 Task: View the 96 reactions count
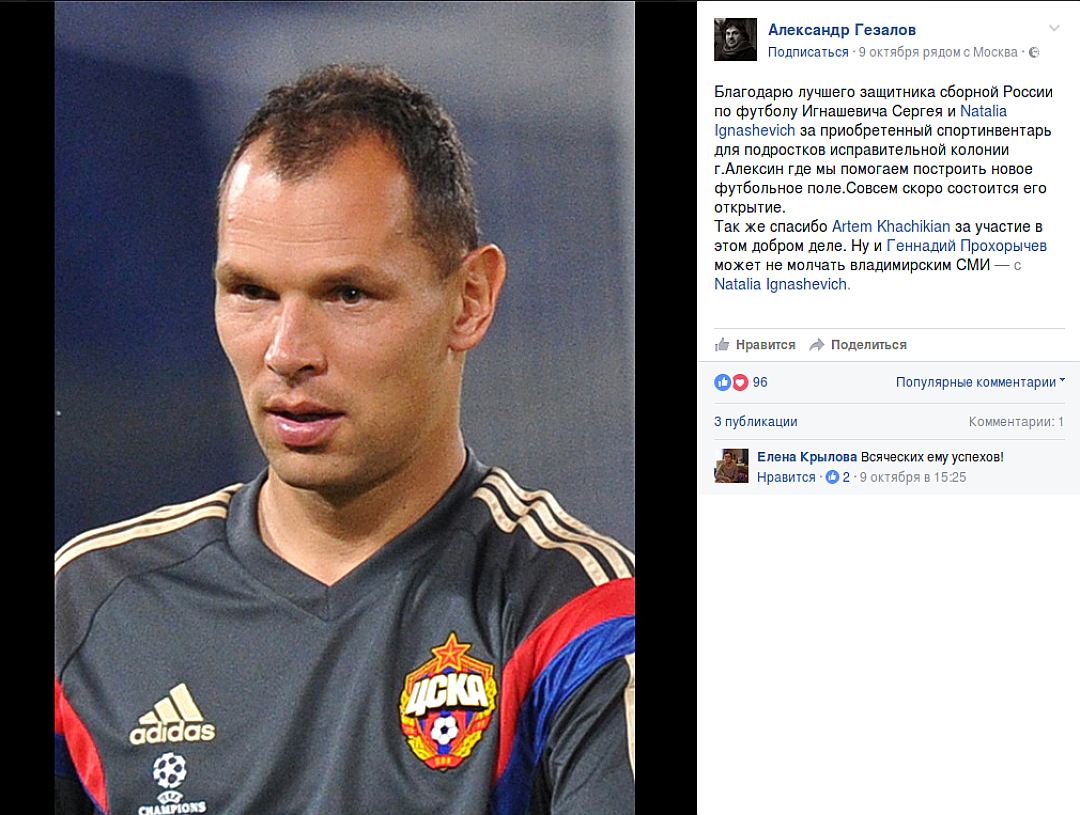click(x=760, y=382)
